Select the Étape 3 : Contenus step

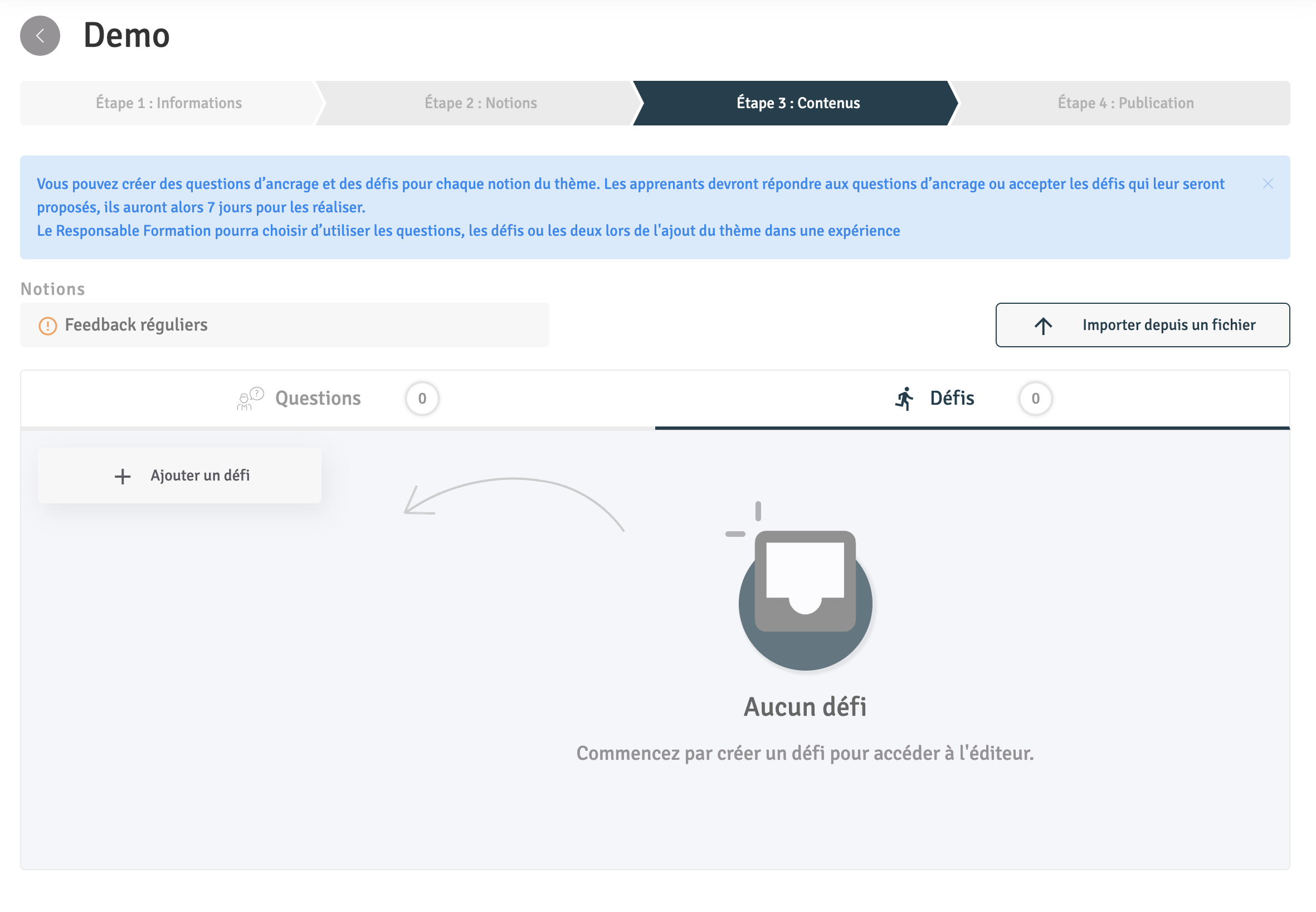[x=797, y=103]
